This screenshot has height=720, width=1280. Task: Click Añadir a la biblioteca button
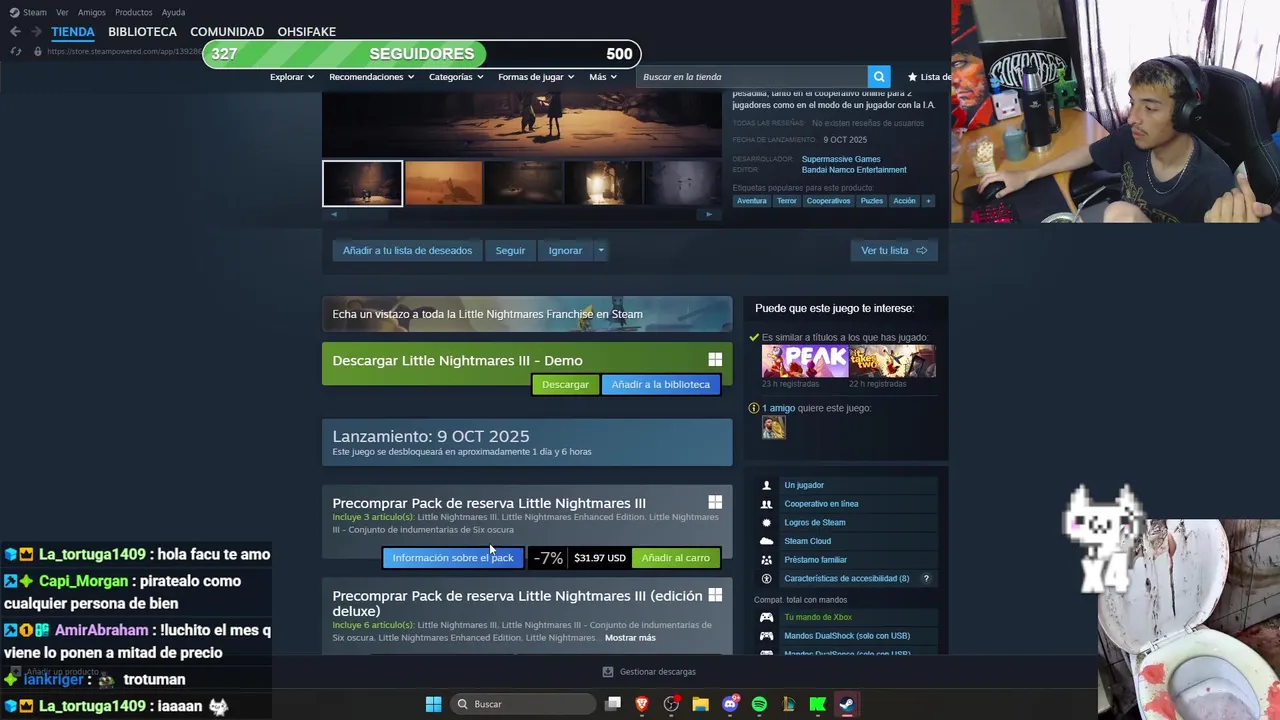click(x=660, y=385)
